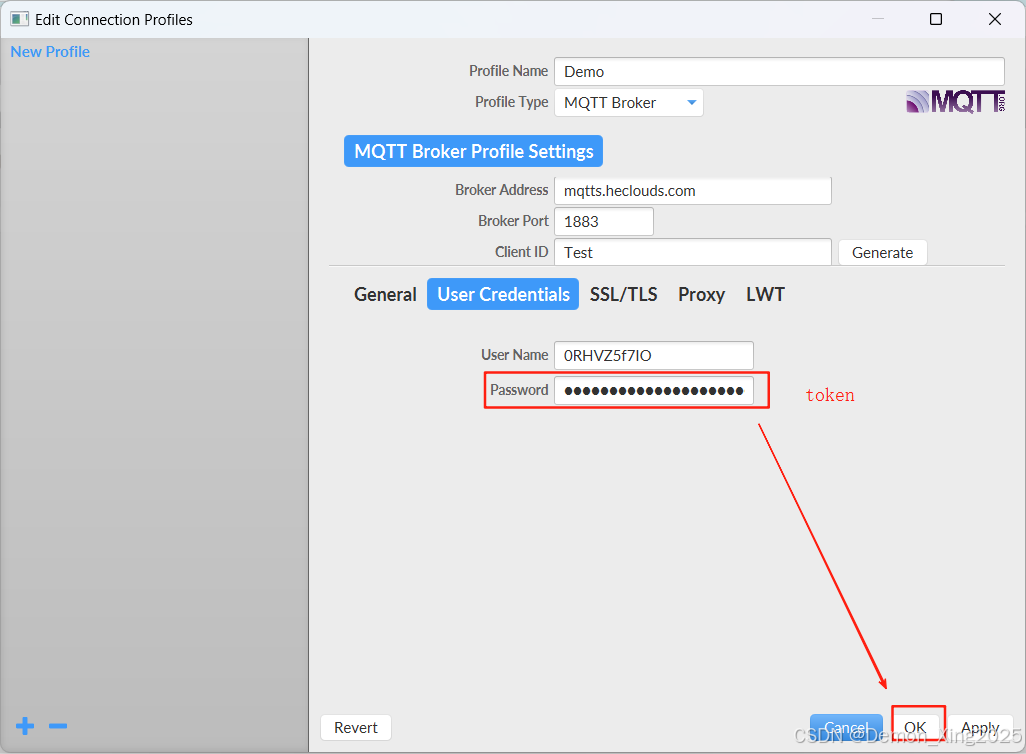Image resolution: width=1026 pixels, height=754 pixels.
Task: Edit the Client ID field containing Test
Action: [693, 252]
